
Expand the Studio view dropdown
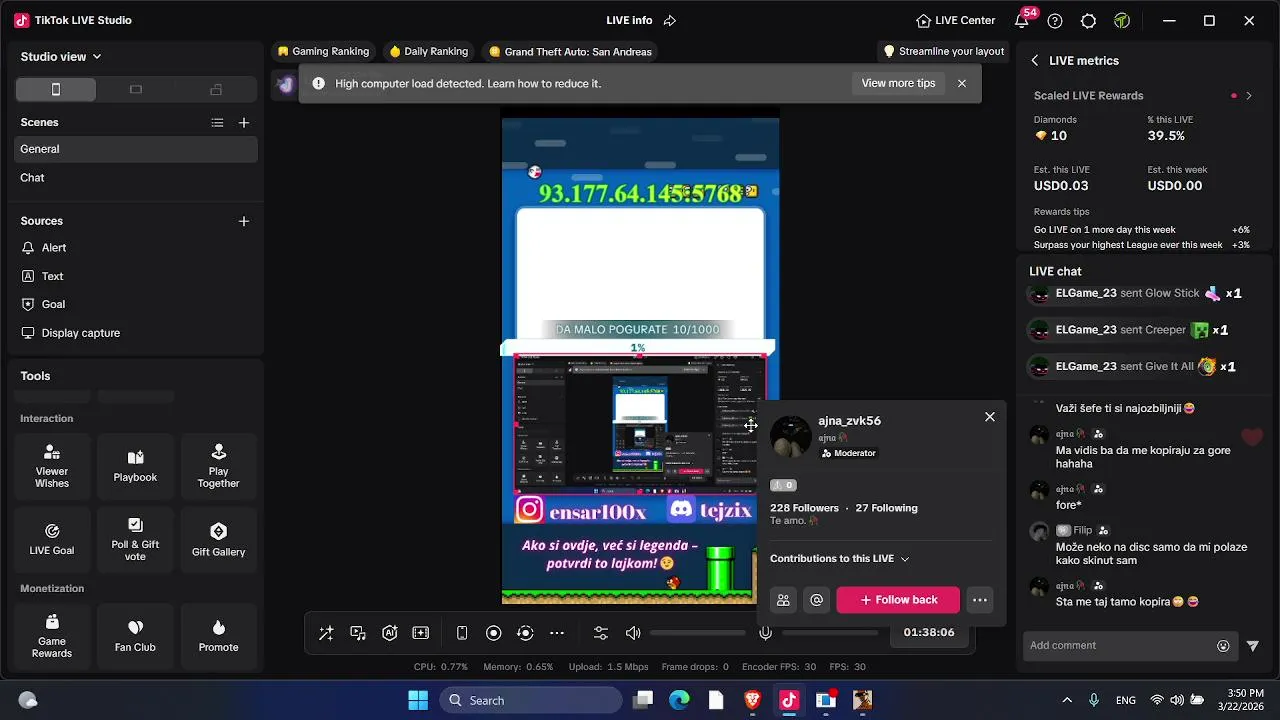(x=61, y=57)
